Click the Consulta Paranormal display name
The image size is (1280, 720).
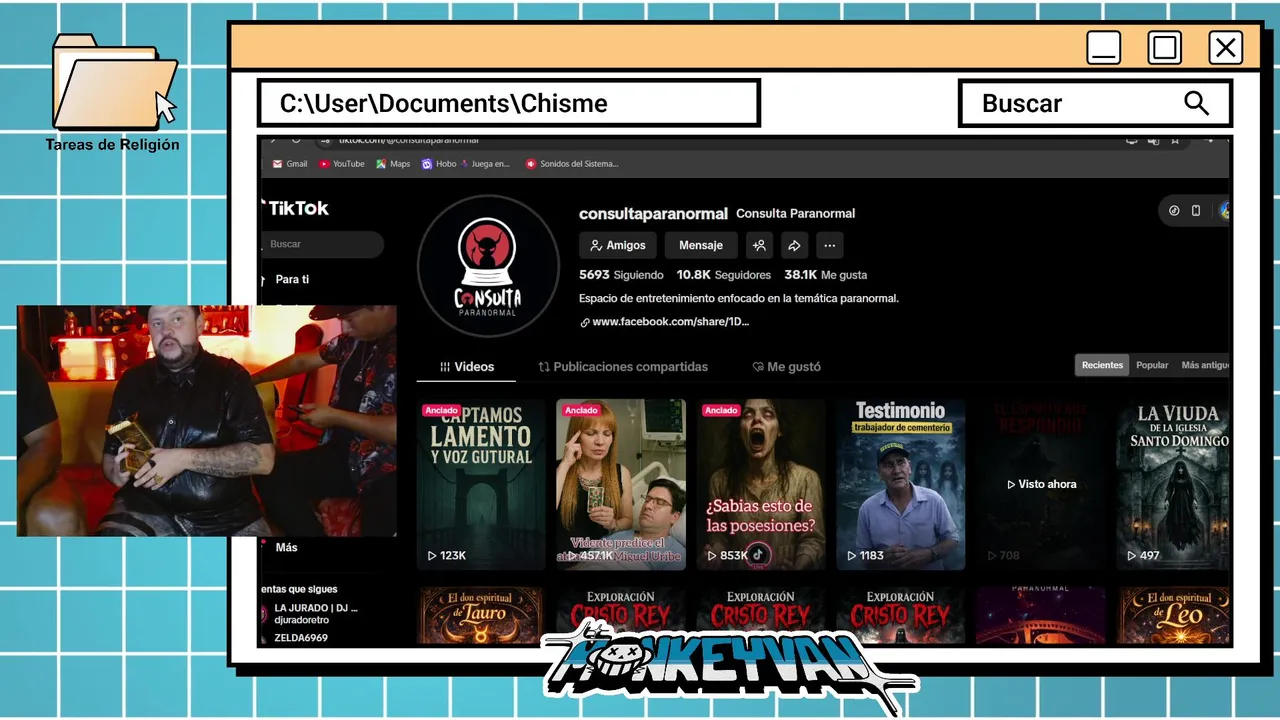[795, 214]
